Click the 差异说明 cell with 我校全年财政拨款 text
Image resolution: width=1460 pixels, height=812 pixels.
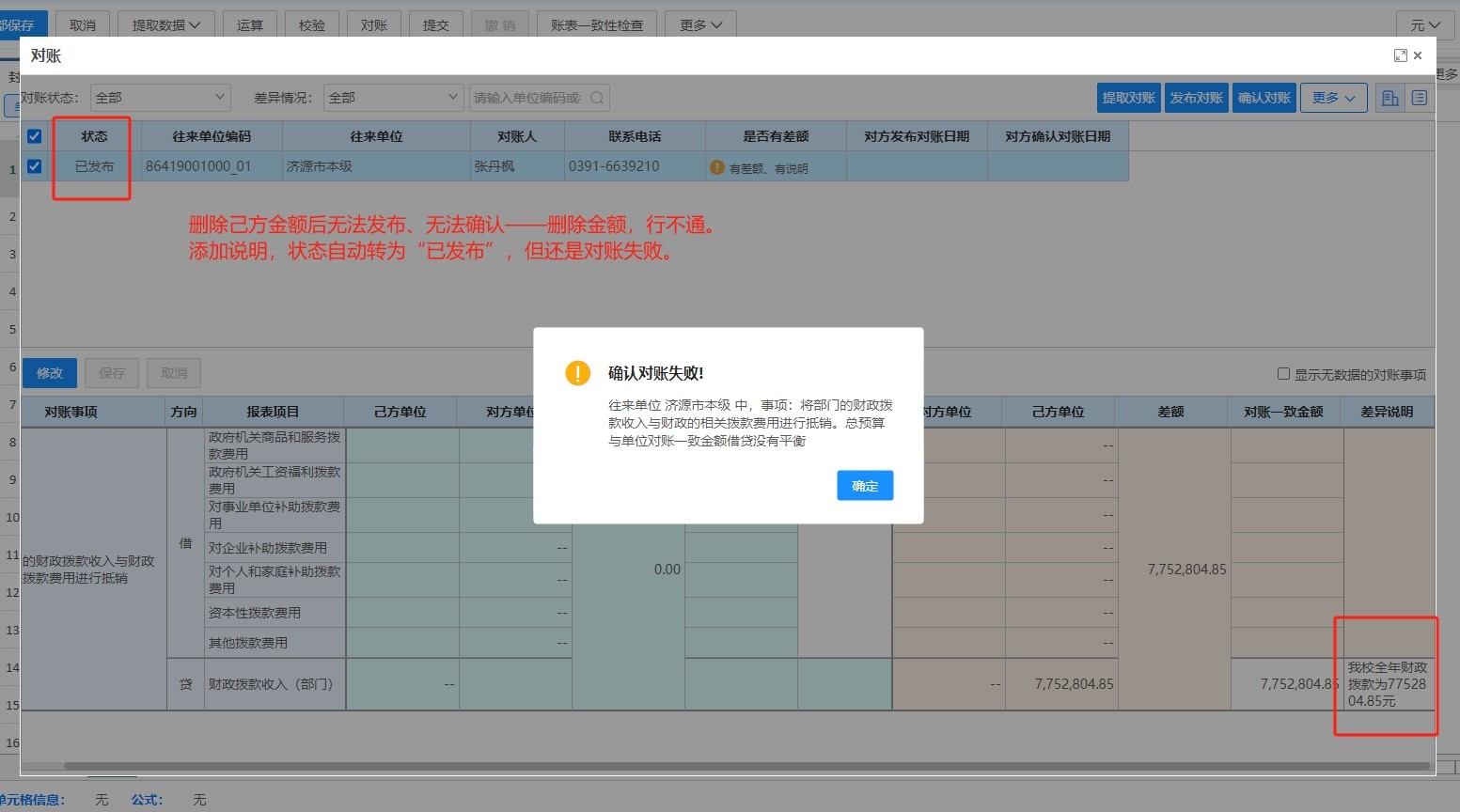(x=1388, y=684)
